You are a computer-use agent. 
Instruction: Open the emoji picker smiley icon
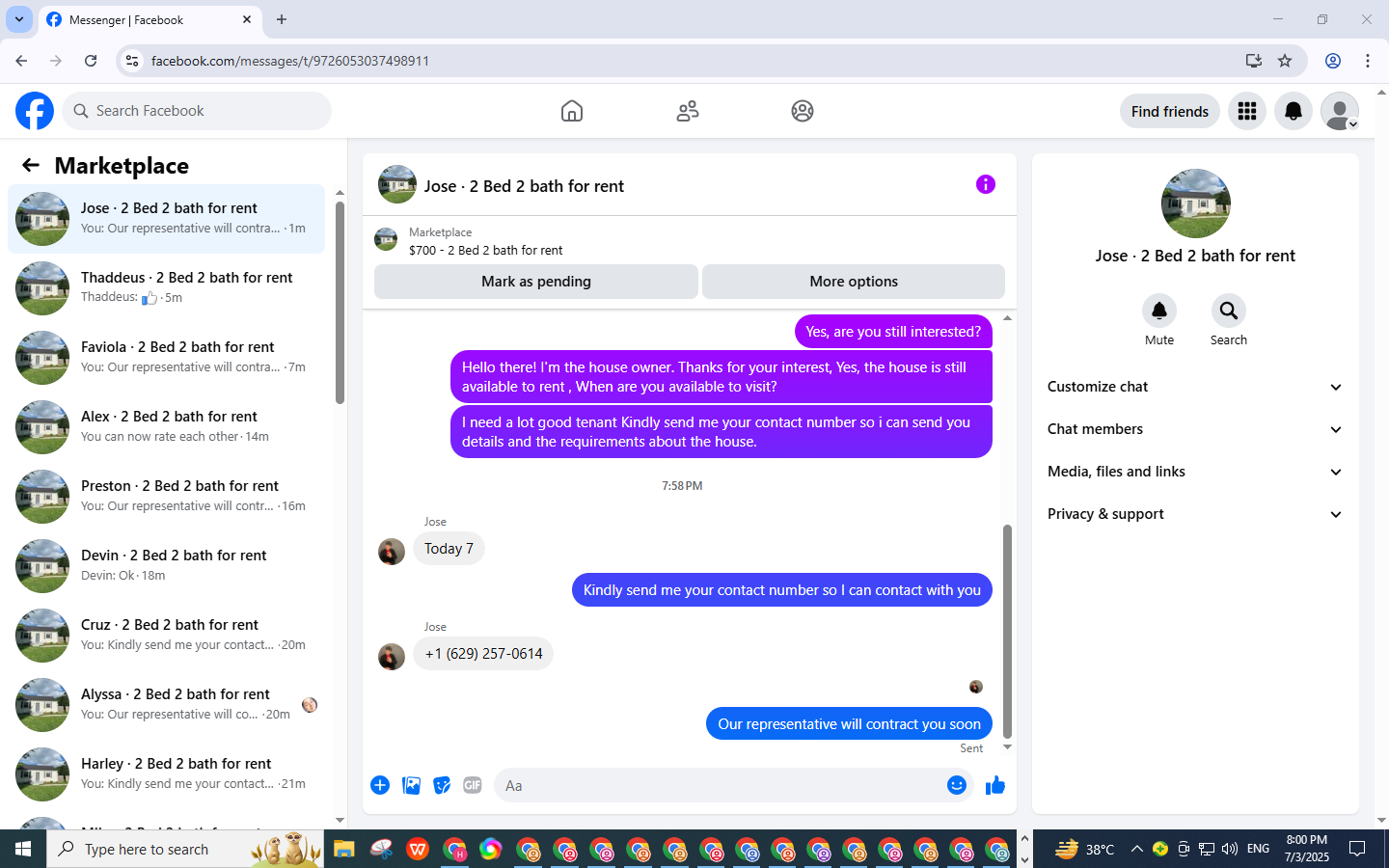956,785
